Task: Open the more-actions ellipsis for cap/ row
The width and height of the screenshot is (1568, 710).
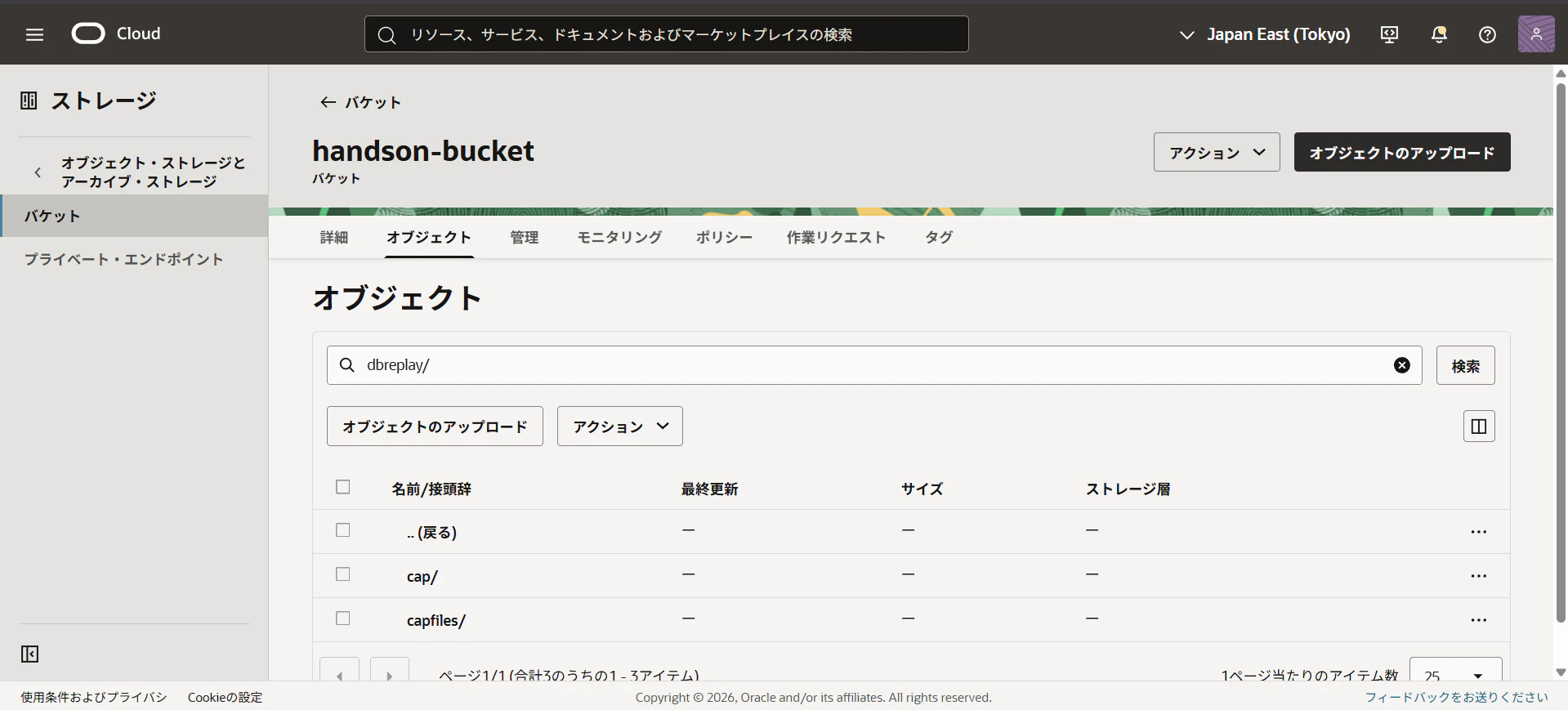Action: click(x=1479, y=576)
